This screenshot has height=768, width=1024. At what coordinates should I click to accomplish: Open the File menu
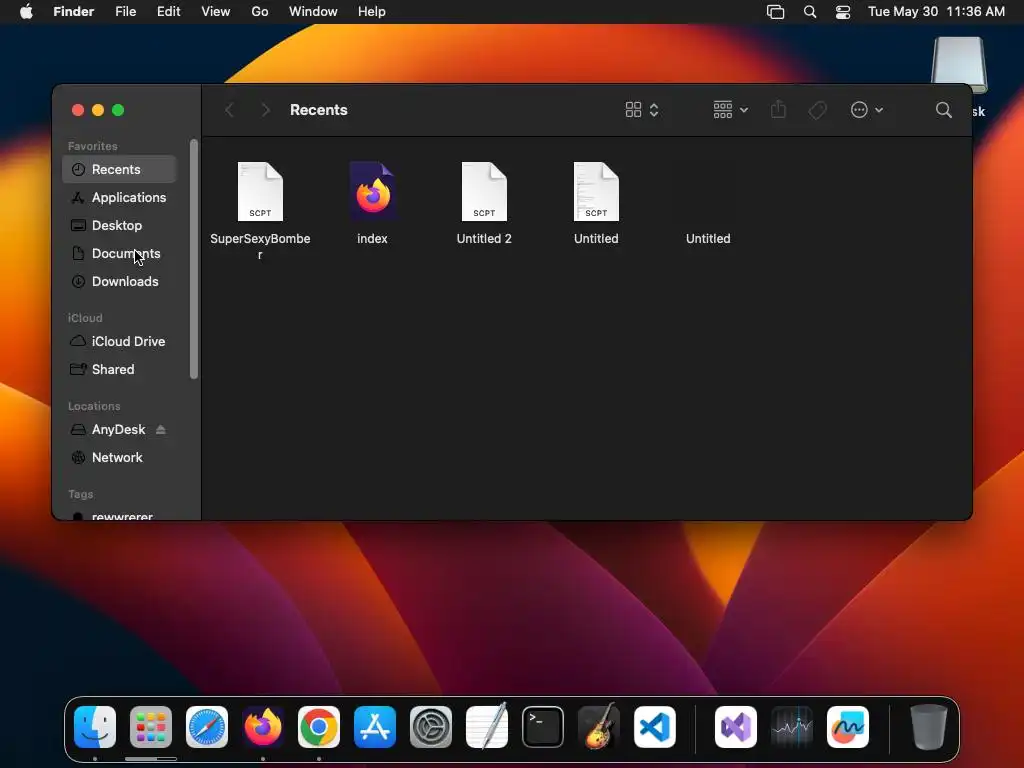click(x=125, y=12)
